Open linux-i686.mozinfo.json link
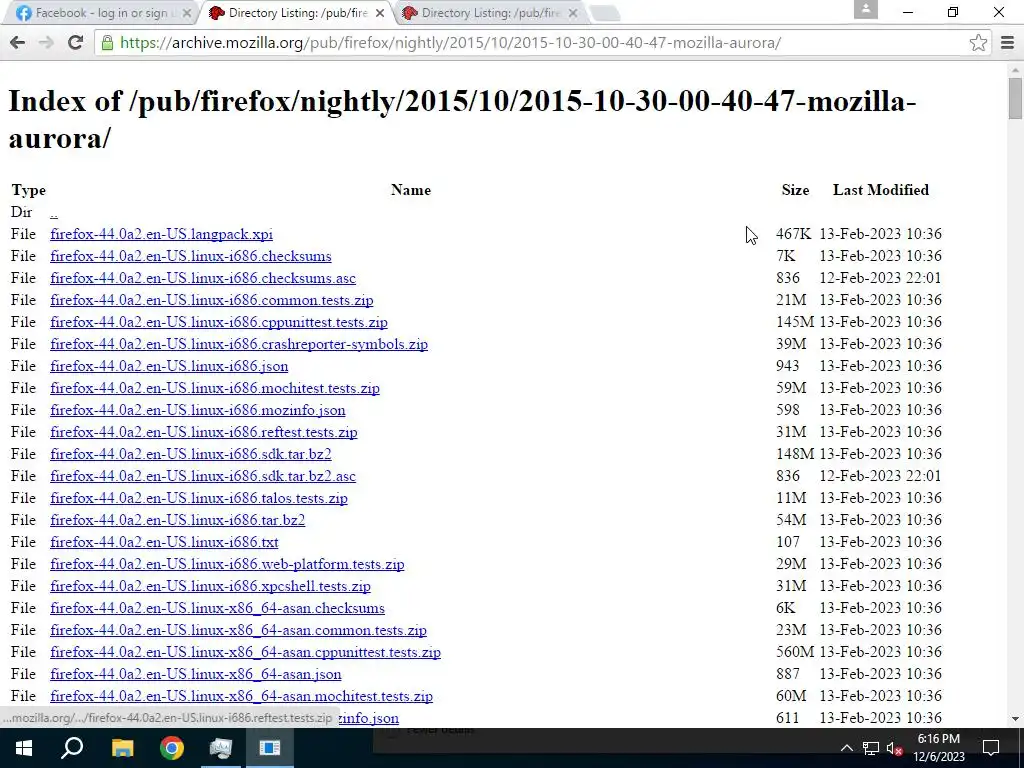This screenshot has width=1024, height=768. coord(198,410)
